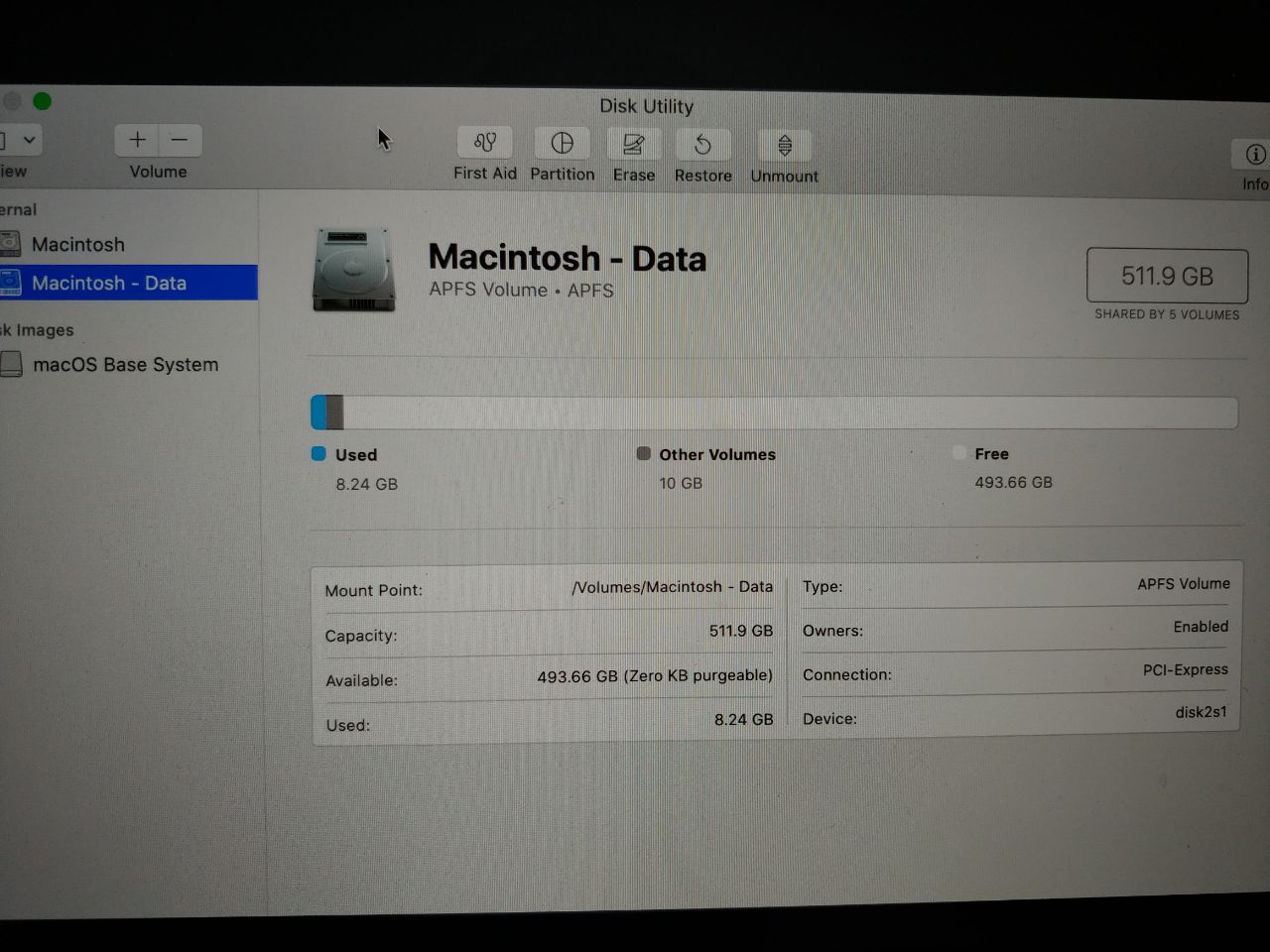Click the Restore toolbar icon
This screenshot has width=1270, height=952.
click(703, 146)
